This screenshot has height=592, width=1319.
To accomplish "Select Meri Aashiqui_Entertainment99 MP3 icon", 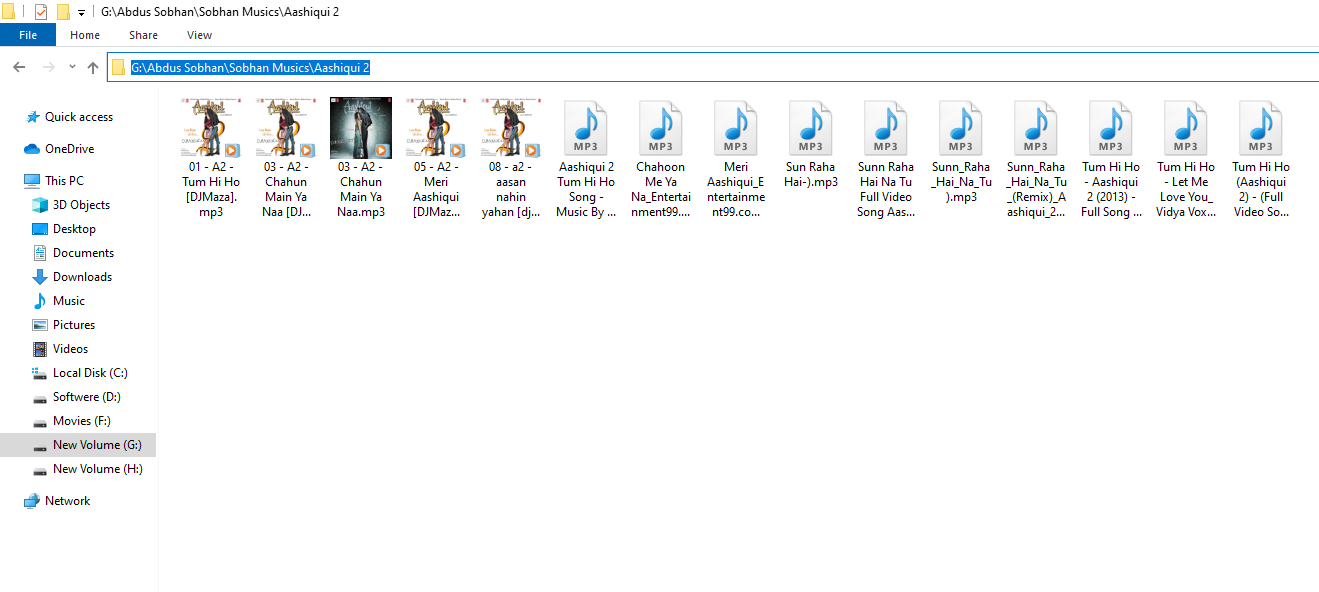I will pyautogui.click(x=736, y=127).
